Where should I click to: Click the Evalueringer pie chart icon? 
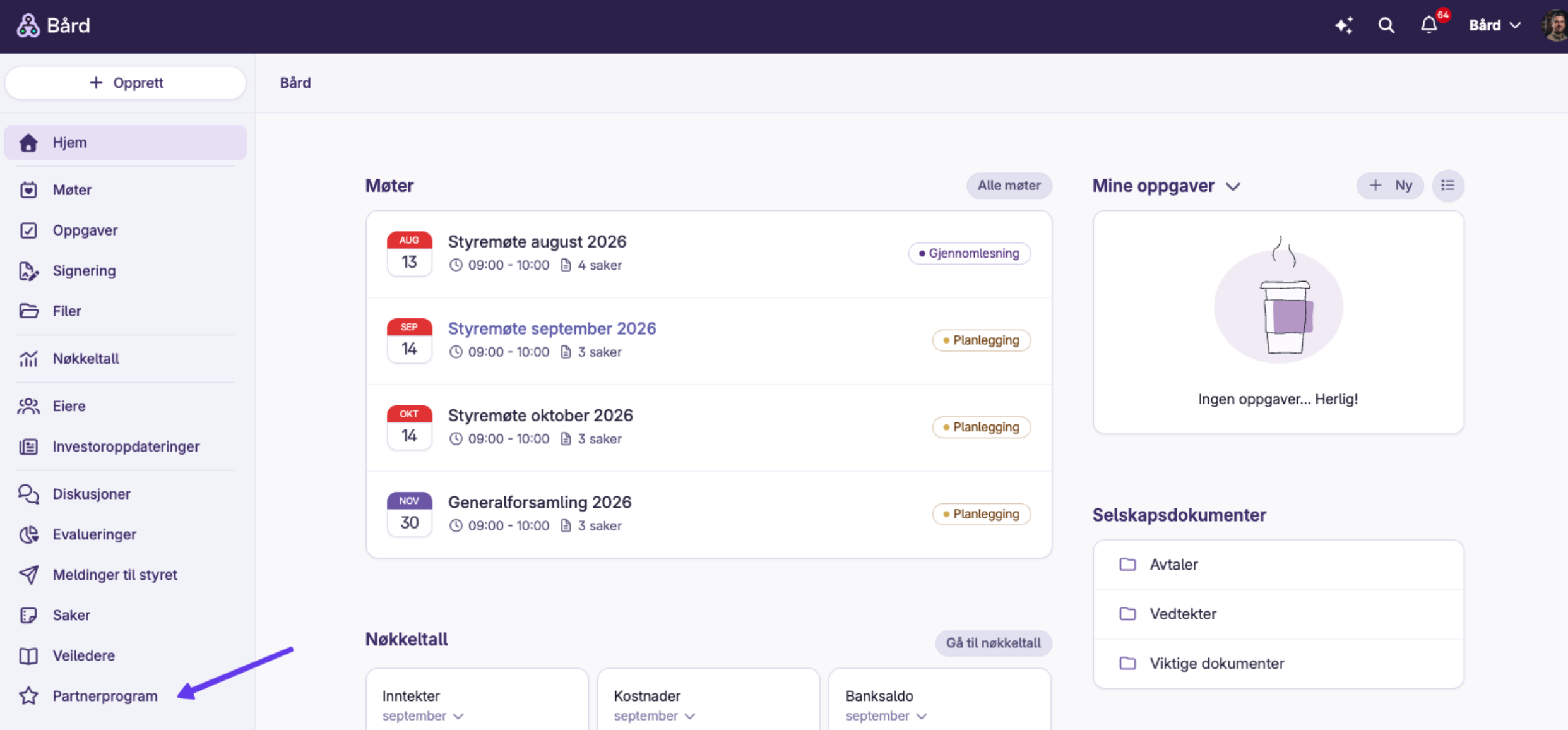(x=28, y=534)
